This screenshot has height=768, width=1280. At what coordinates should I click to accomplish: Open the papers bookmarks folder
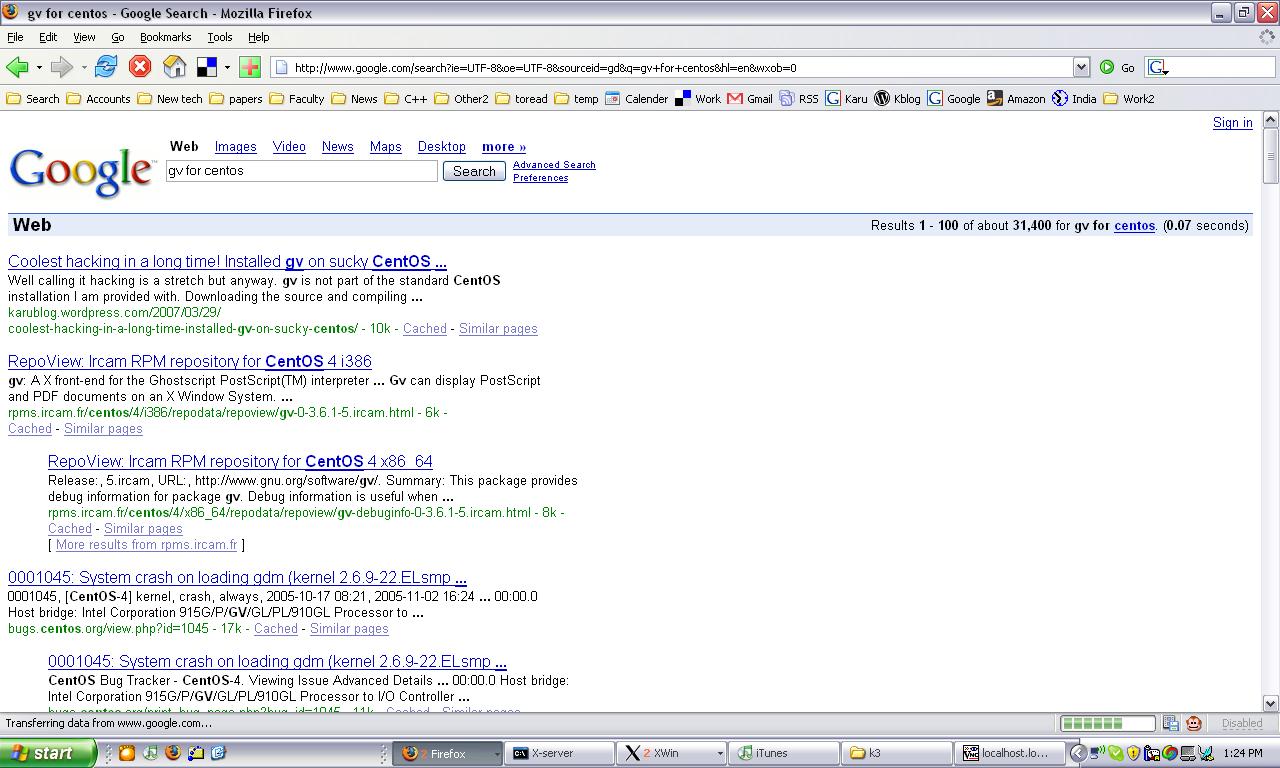235,98
